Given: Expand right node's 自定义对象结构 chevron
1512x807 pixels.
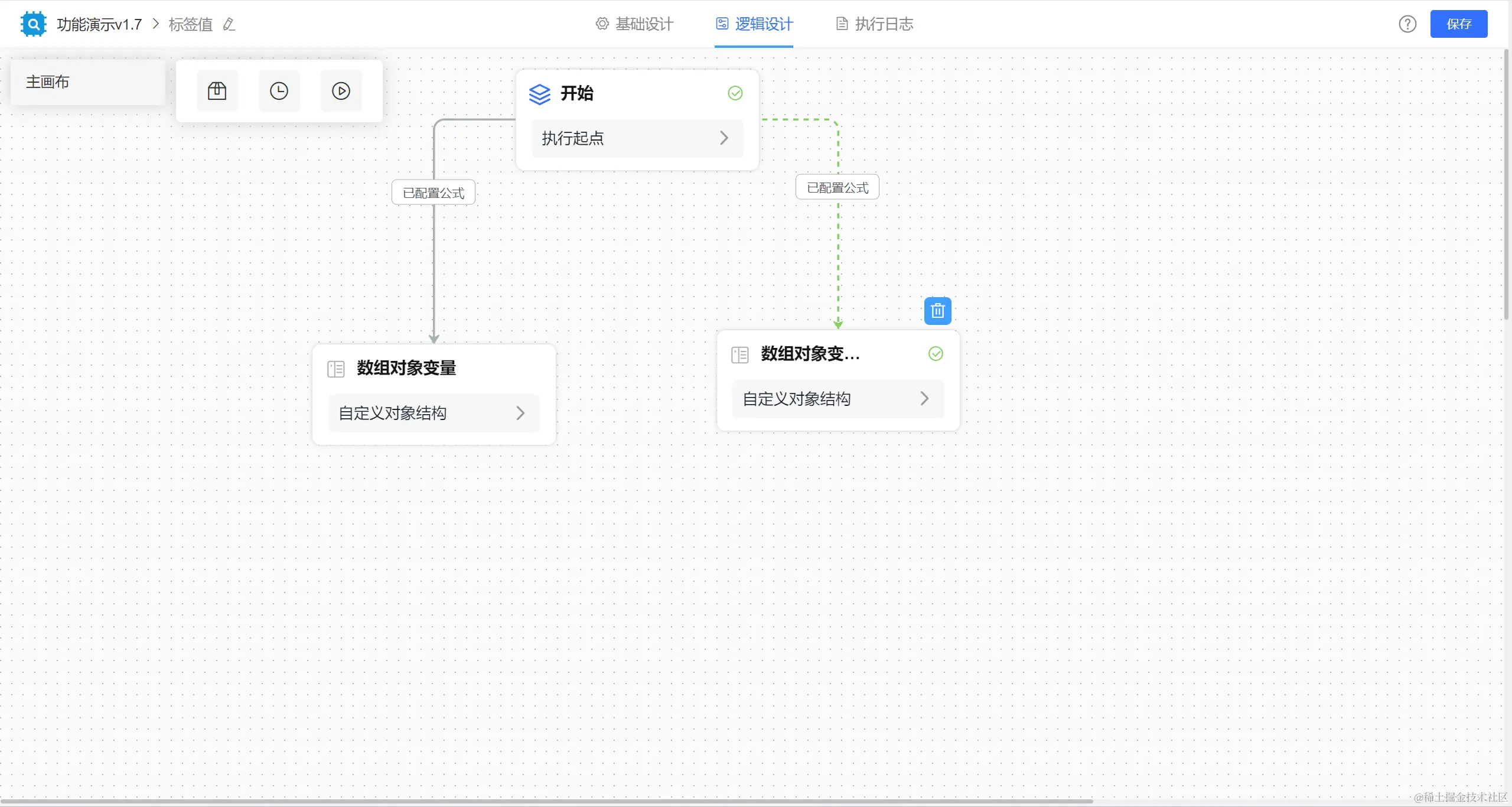Looking at the screenshot, I should coord(924,399).
